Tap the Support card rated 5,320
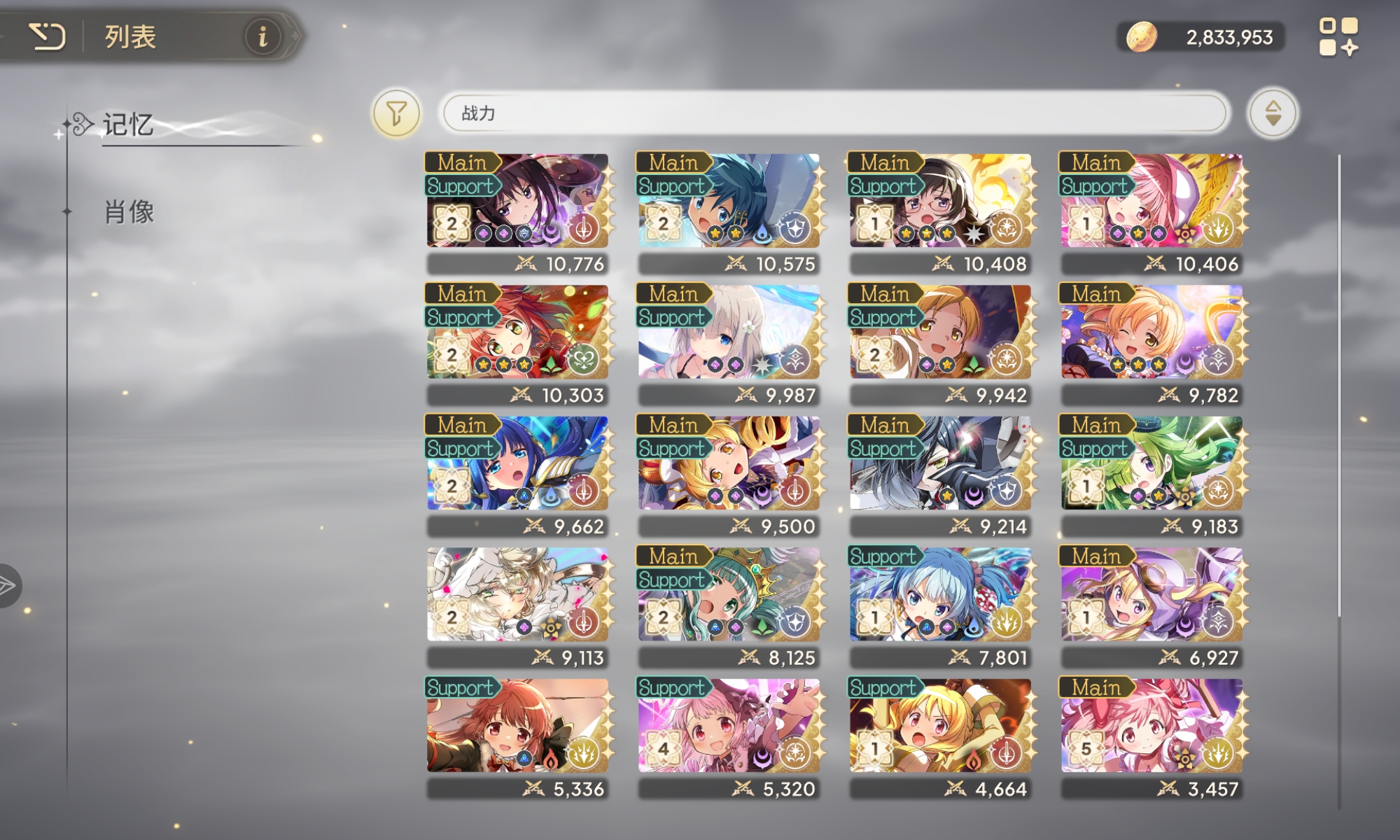1400x840 pixels. tap(729, 738)
